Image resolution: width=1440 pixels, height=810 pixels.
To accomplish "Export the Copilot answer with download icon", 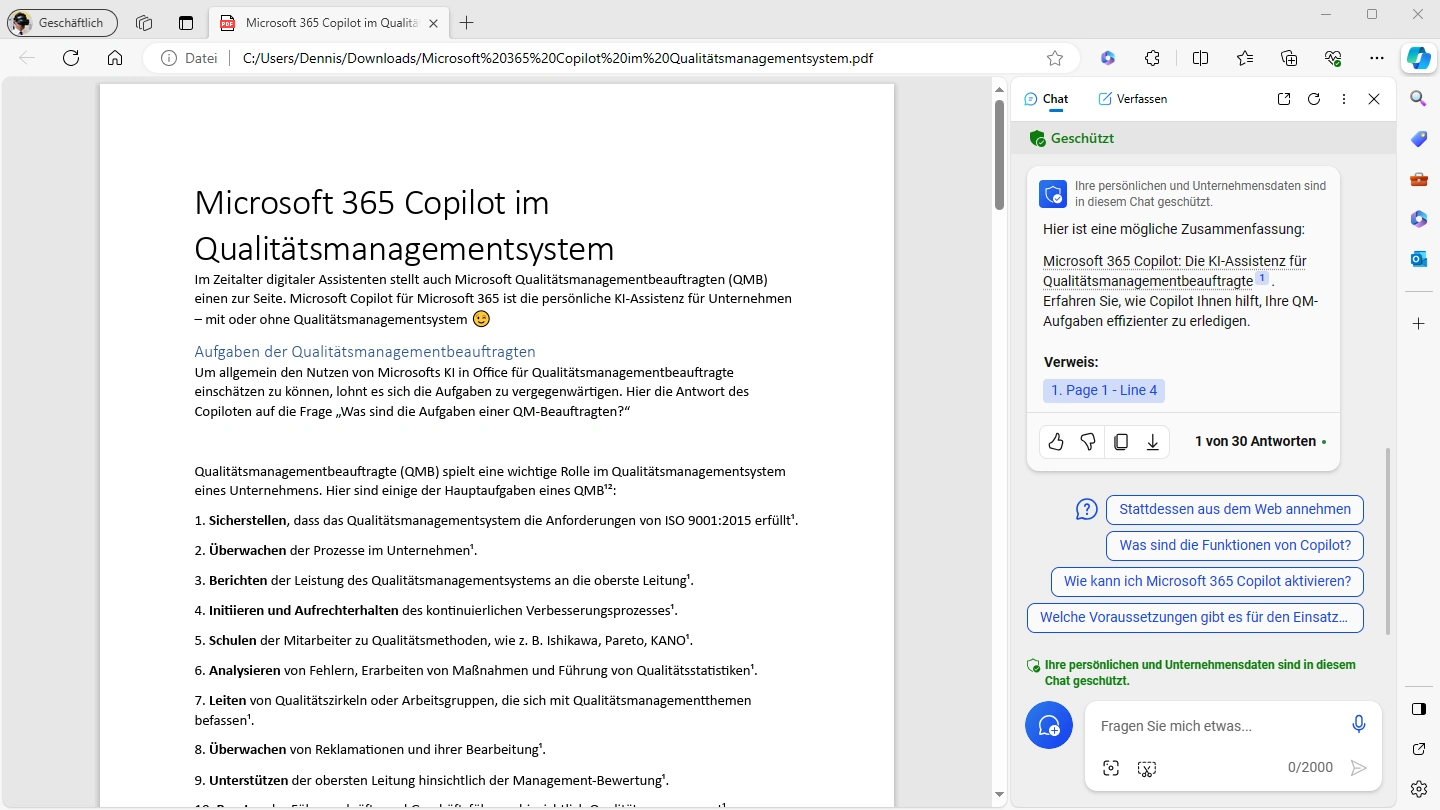I will [1153, 442].
